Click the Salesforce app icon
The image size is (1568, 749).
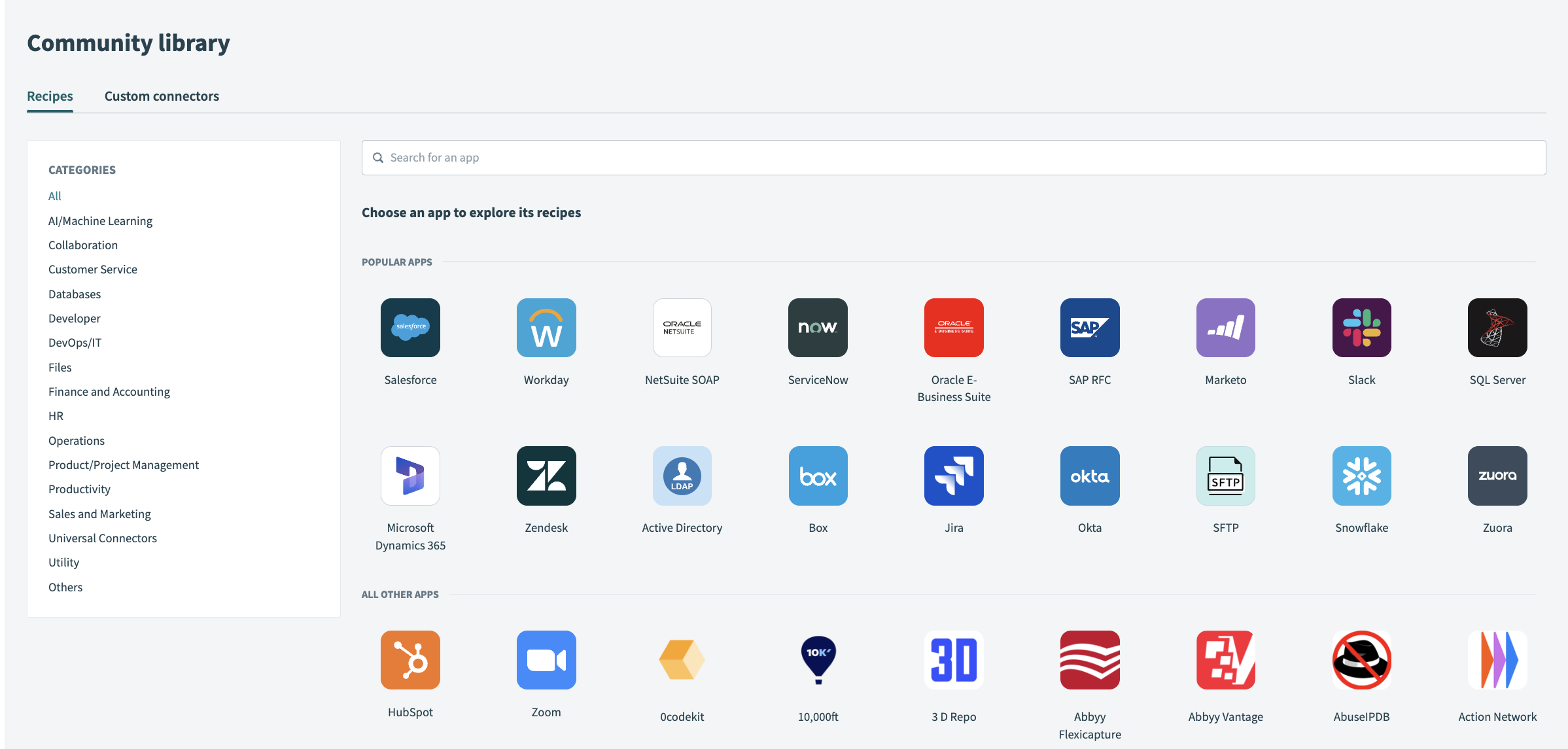[x=410, y=327]
